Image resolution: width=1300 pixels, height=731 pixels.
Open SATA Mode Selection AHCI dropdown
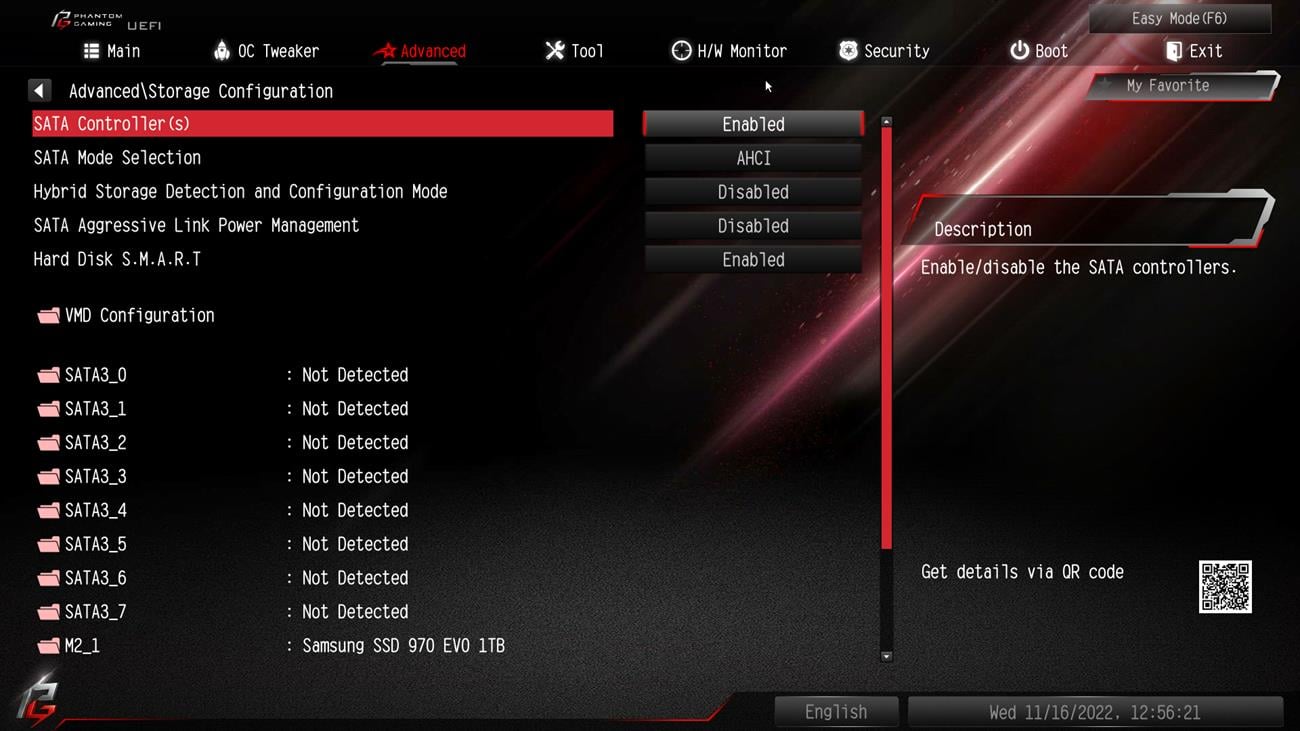point(753,158)
